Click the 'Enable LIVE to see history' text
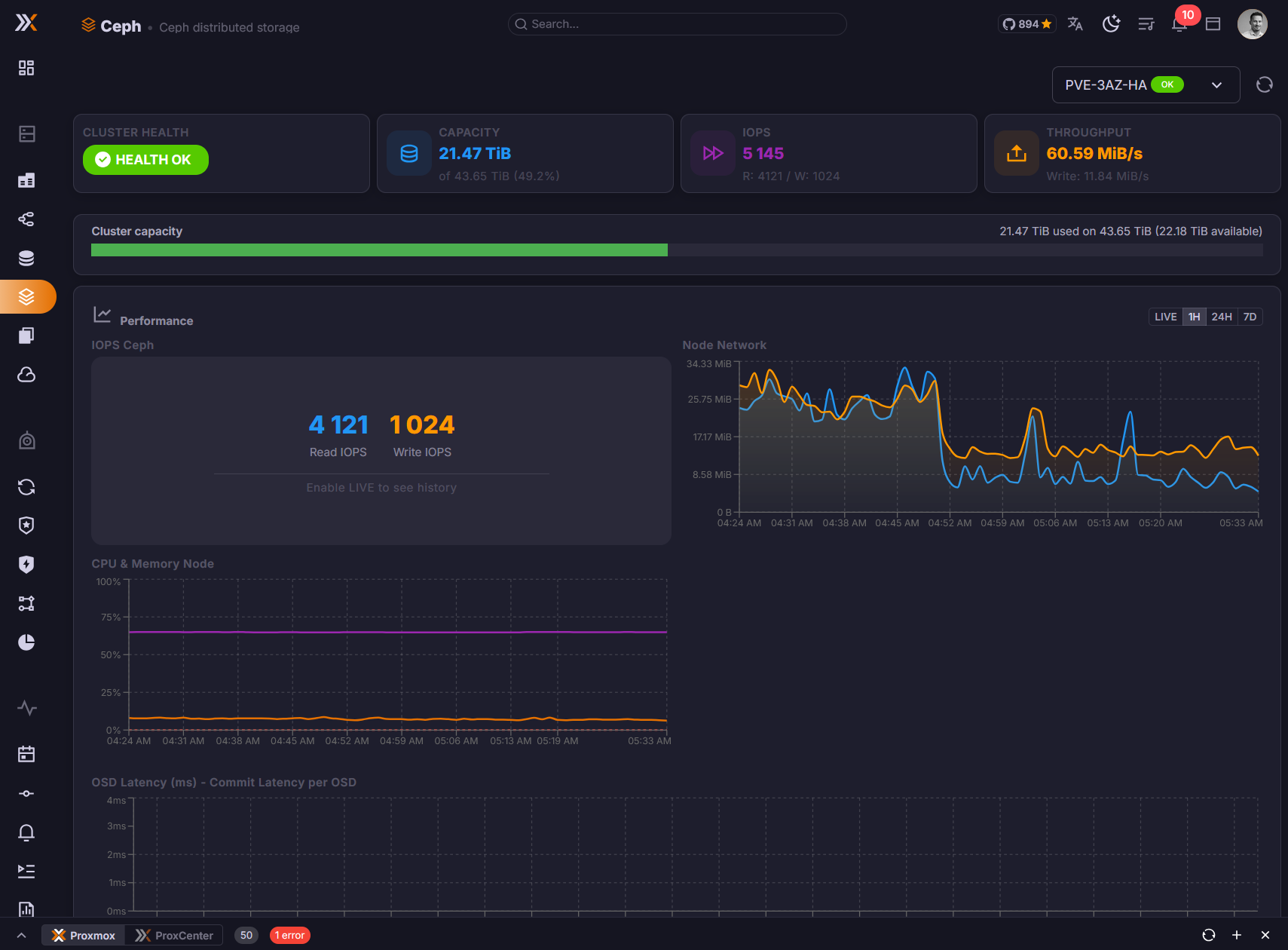Viewport: 1288px width, 950px height. pyautogui.click(x=381, y=488)
